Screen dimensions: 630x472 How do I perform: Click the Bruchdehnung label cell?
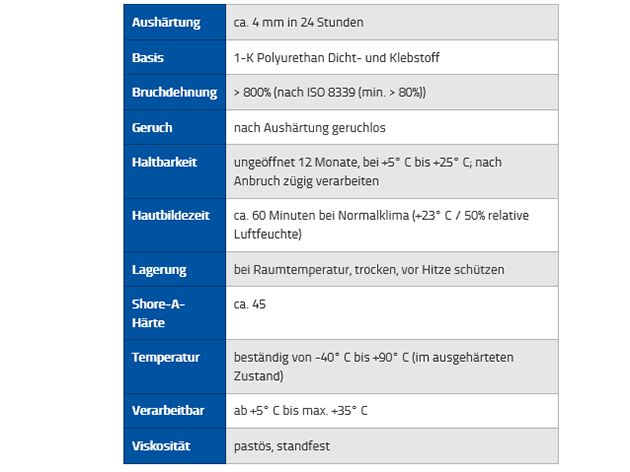pyautogui.click(x=175, y=92)
